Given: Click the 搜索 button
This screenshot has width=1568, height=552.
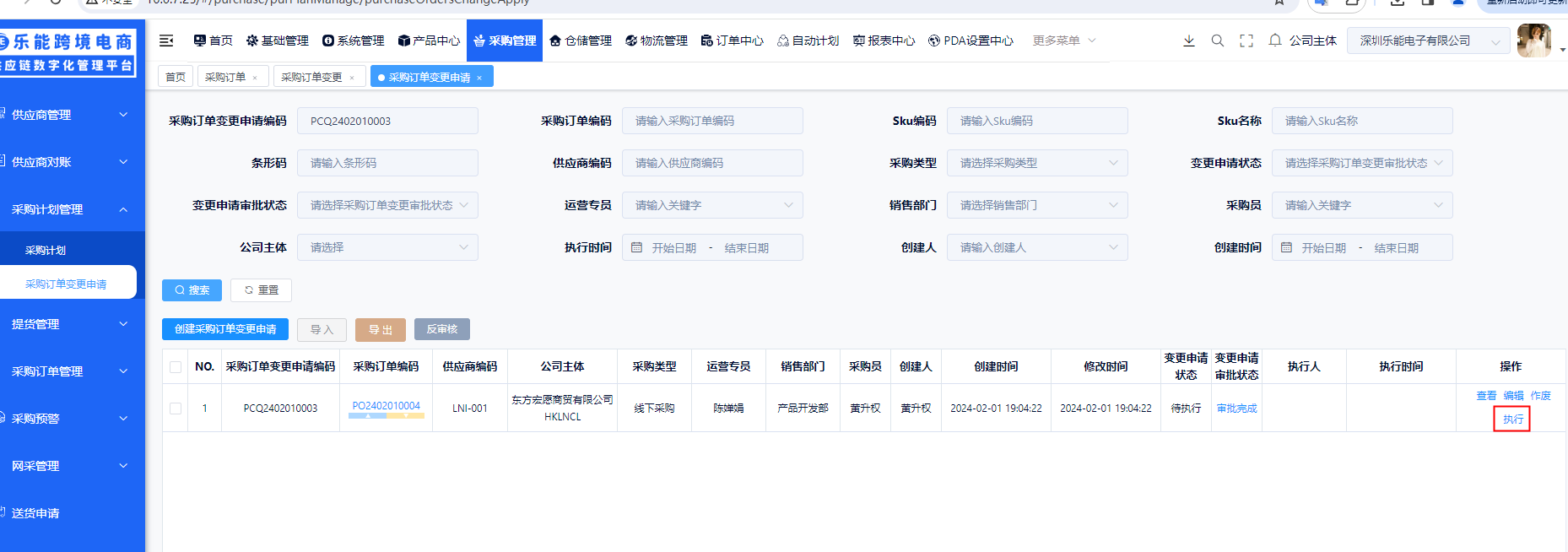Looking at the screenshot, I should coord(192,290).
